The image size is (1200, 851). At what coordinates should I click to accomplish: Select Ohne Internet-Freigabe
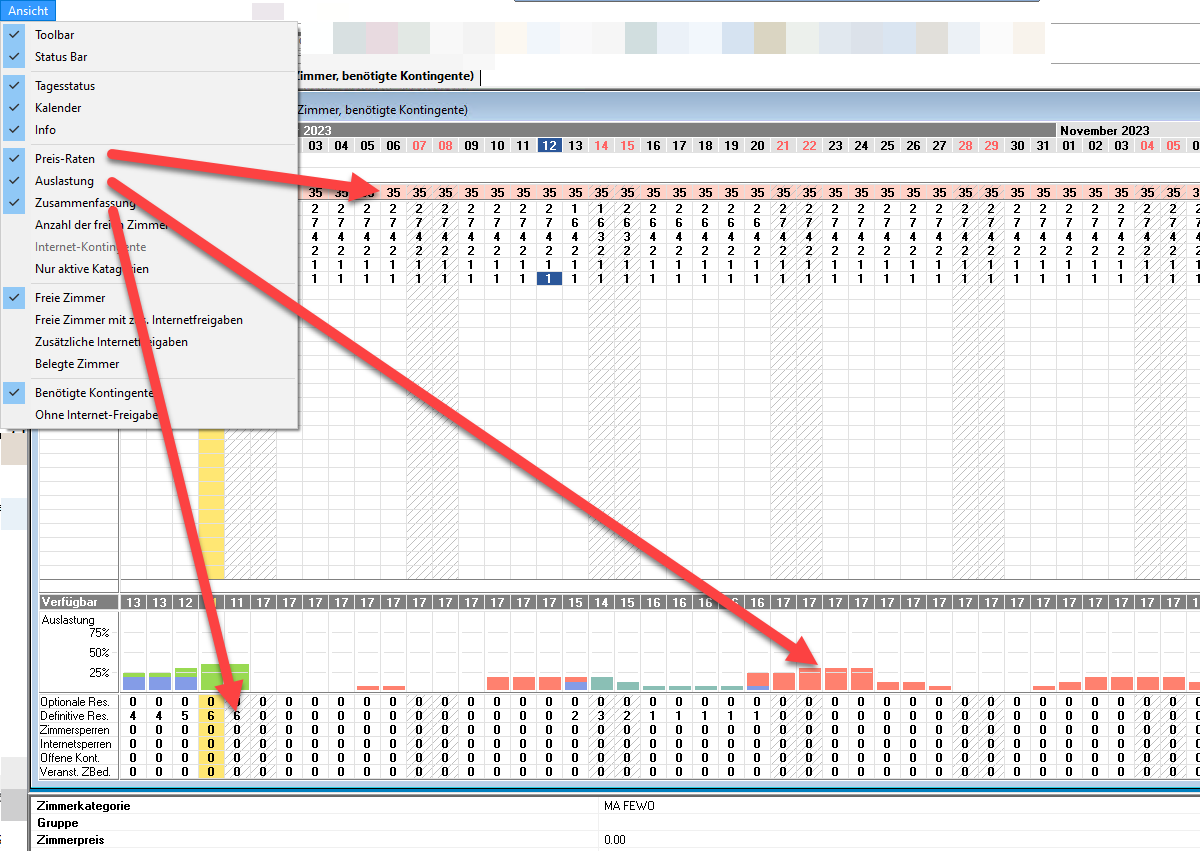click(x=97, y=415)
